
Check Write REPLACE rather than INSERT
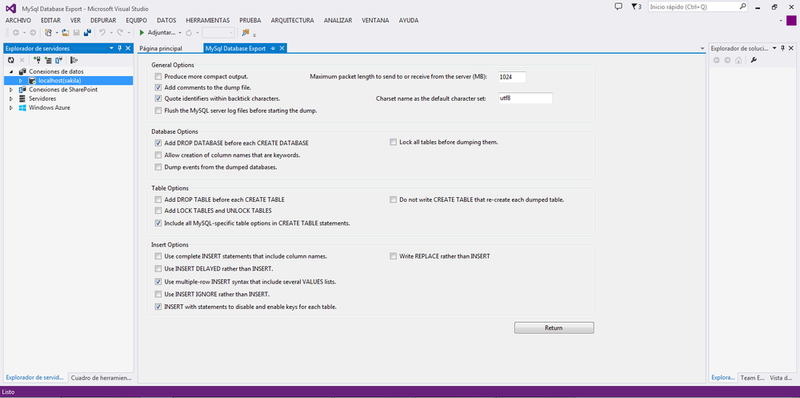coord(393,256)
